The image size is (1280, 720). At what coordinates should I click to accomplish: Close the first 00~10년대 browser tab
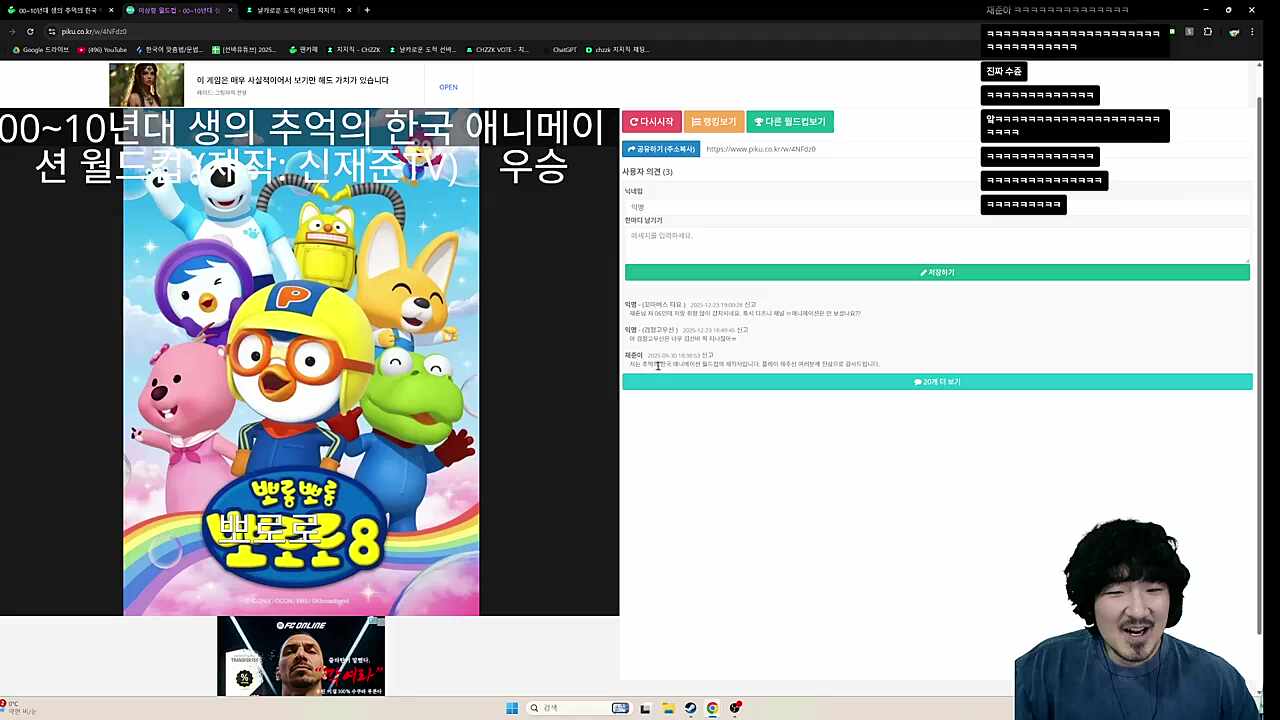(111, 10)
